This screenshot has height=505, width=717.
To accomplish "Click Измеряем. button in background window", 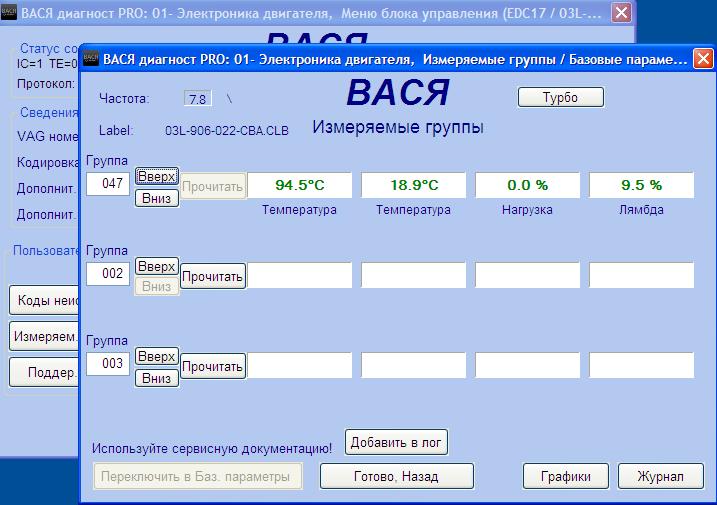I will pos(44,336).
